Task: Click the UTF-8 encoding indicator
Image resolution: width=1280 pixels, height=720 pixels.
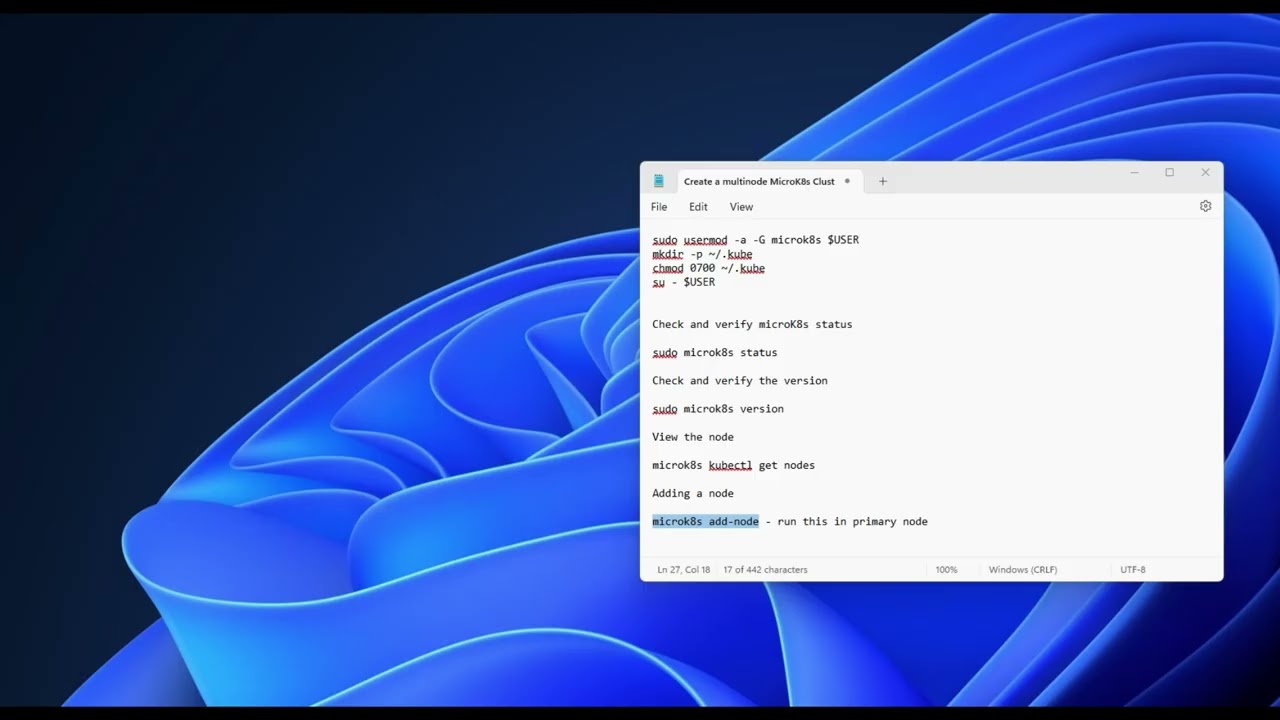Action: tap(1133, 570)
